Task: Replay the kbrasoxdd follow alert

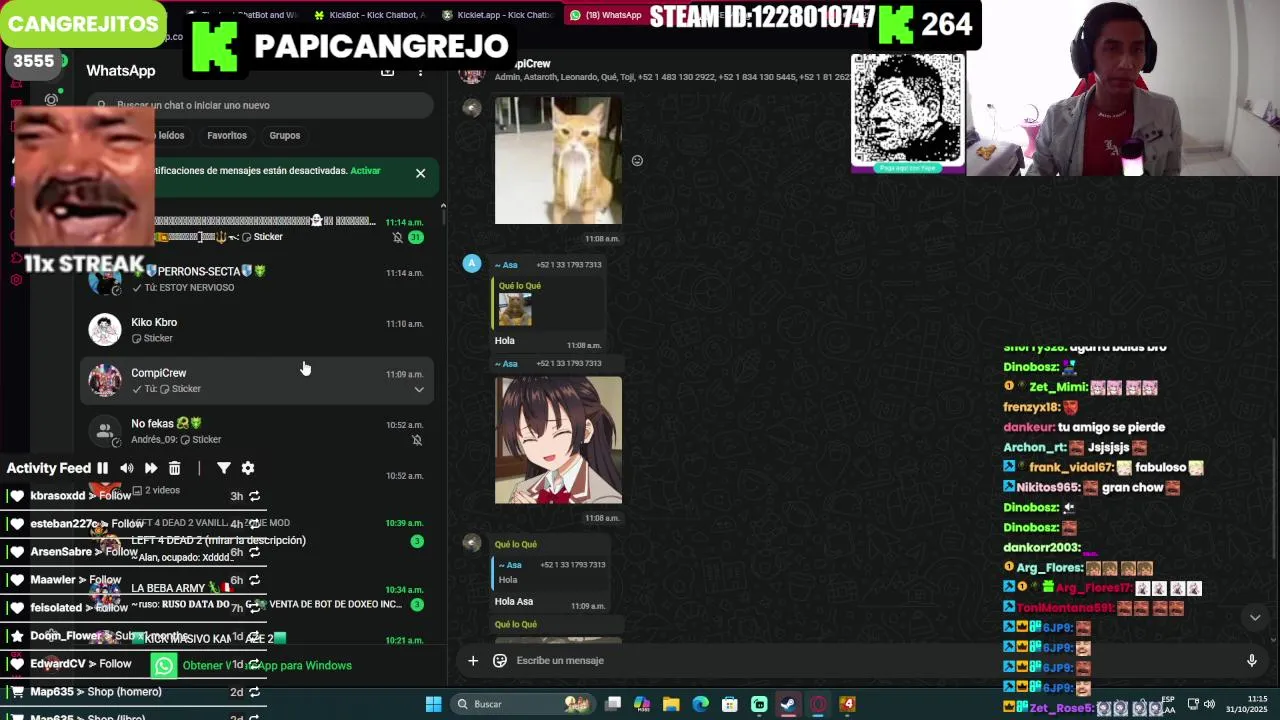Action: click(254, 496)
